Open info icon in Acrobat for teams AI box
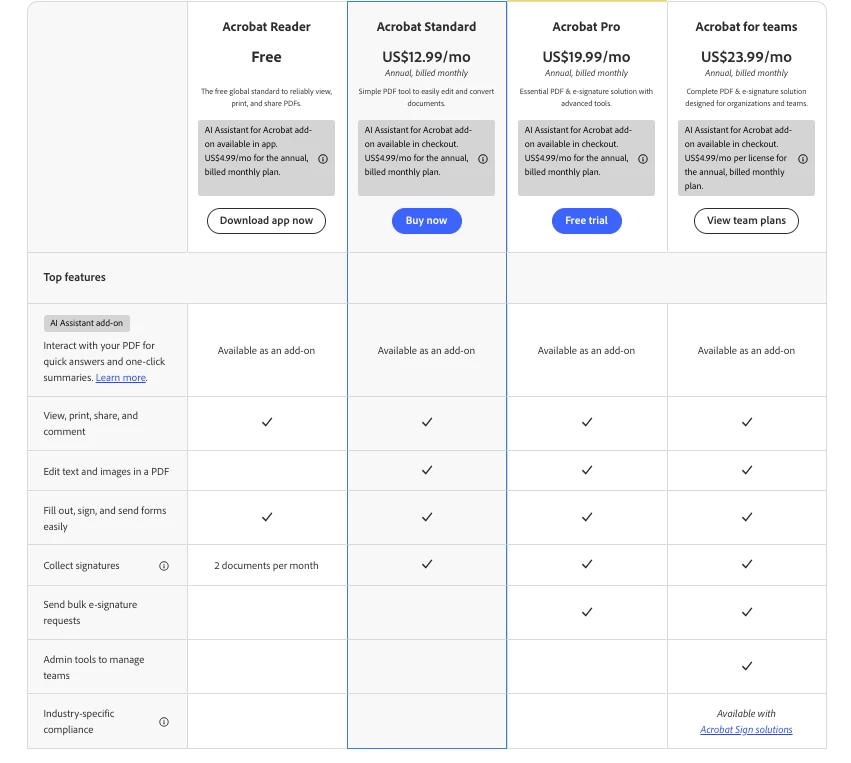851x763 pixels. click(803, 159)
